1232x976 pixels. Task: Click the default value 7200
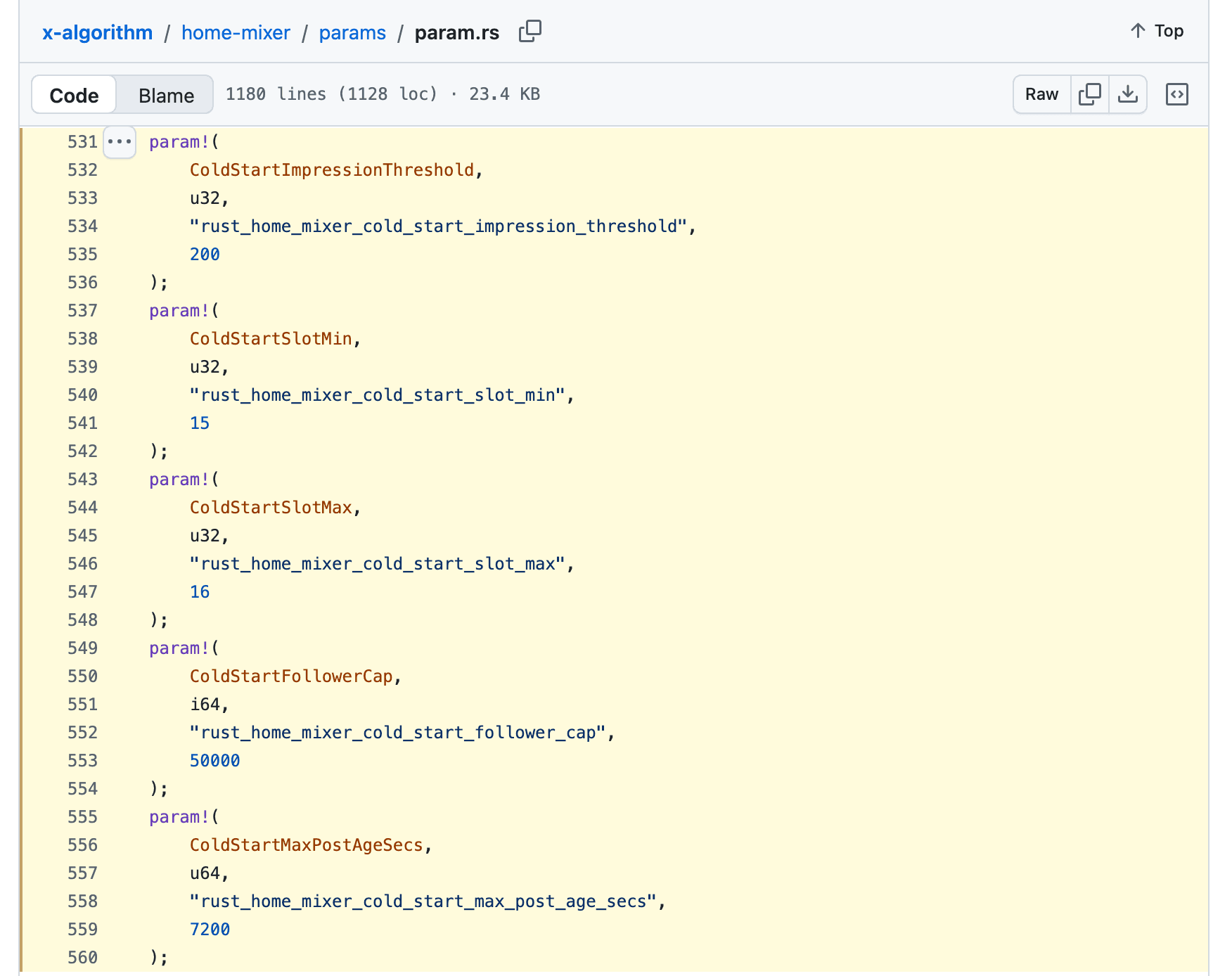210,930
